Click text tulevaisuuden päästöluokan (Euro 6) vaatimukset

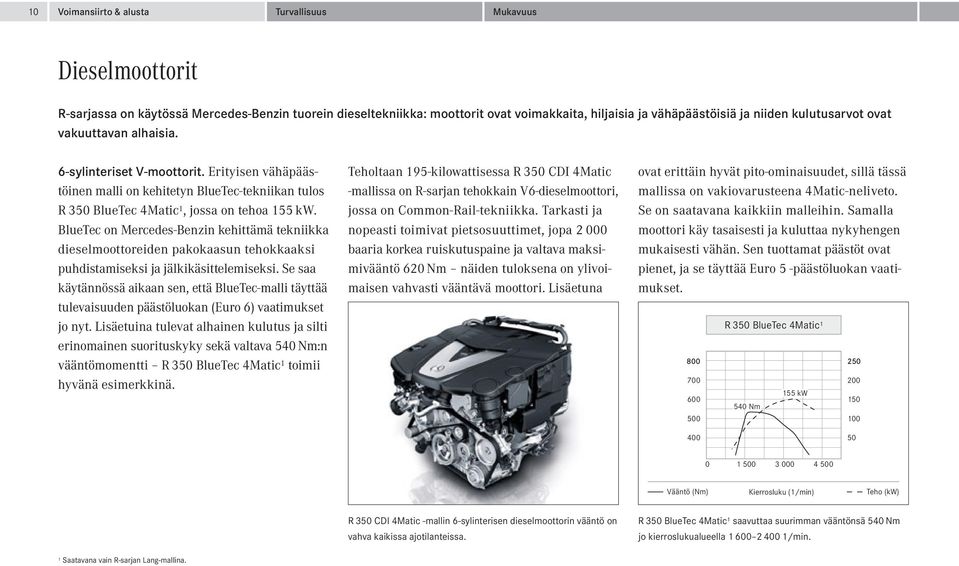[191, 307]
